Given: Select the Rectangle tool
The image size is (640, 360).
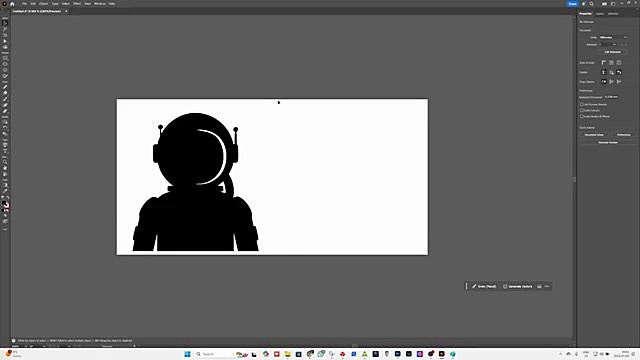Looking at the screenshot, I should pyautogui.click(x=5, y=58).
